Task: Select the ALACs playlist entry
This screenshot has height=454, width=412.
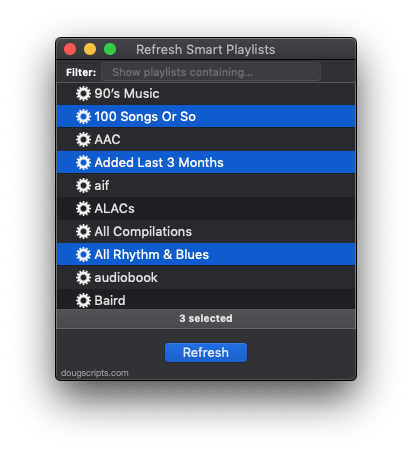Action: click(x=206, y=209)
